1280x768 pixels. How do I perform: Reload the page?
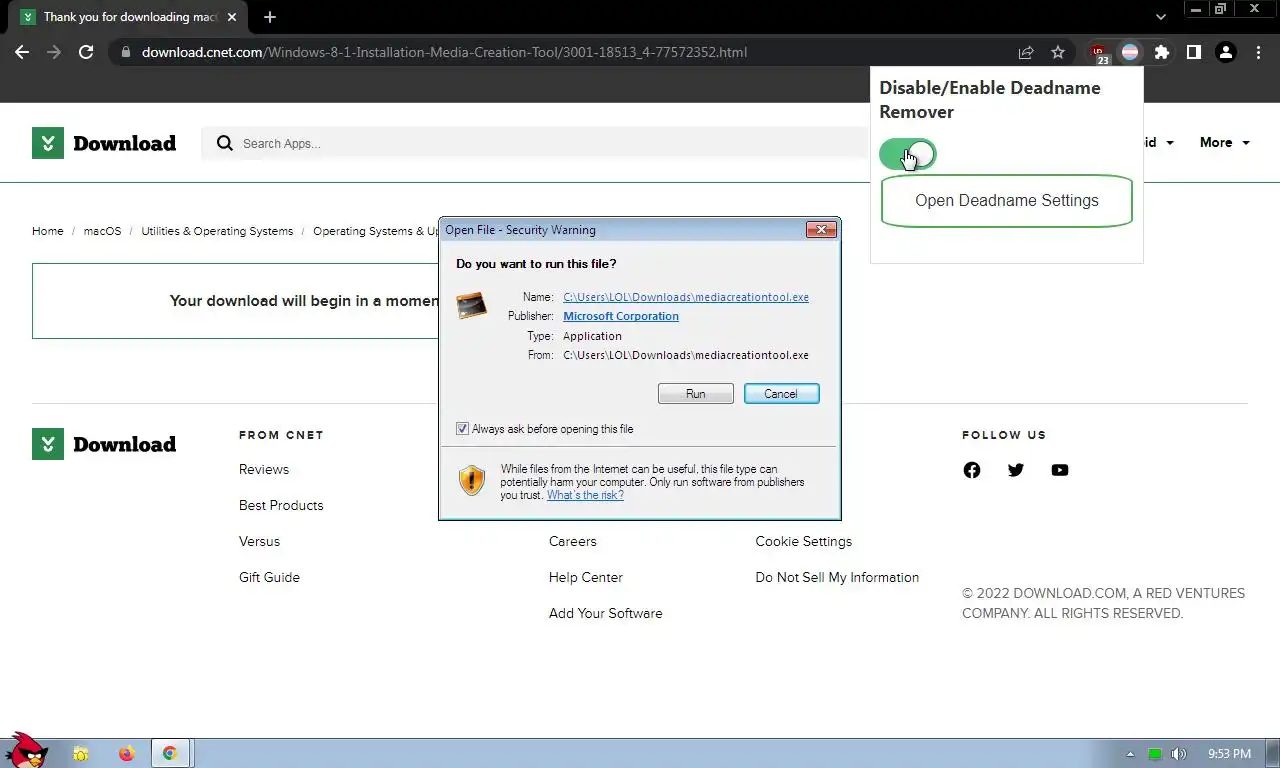86,52
